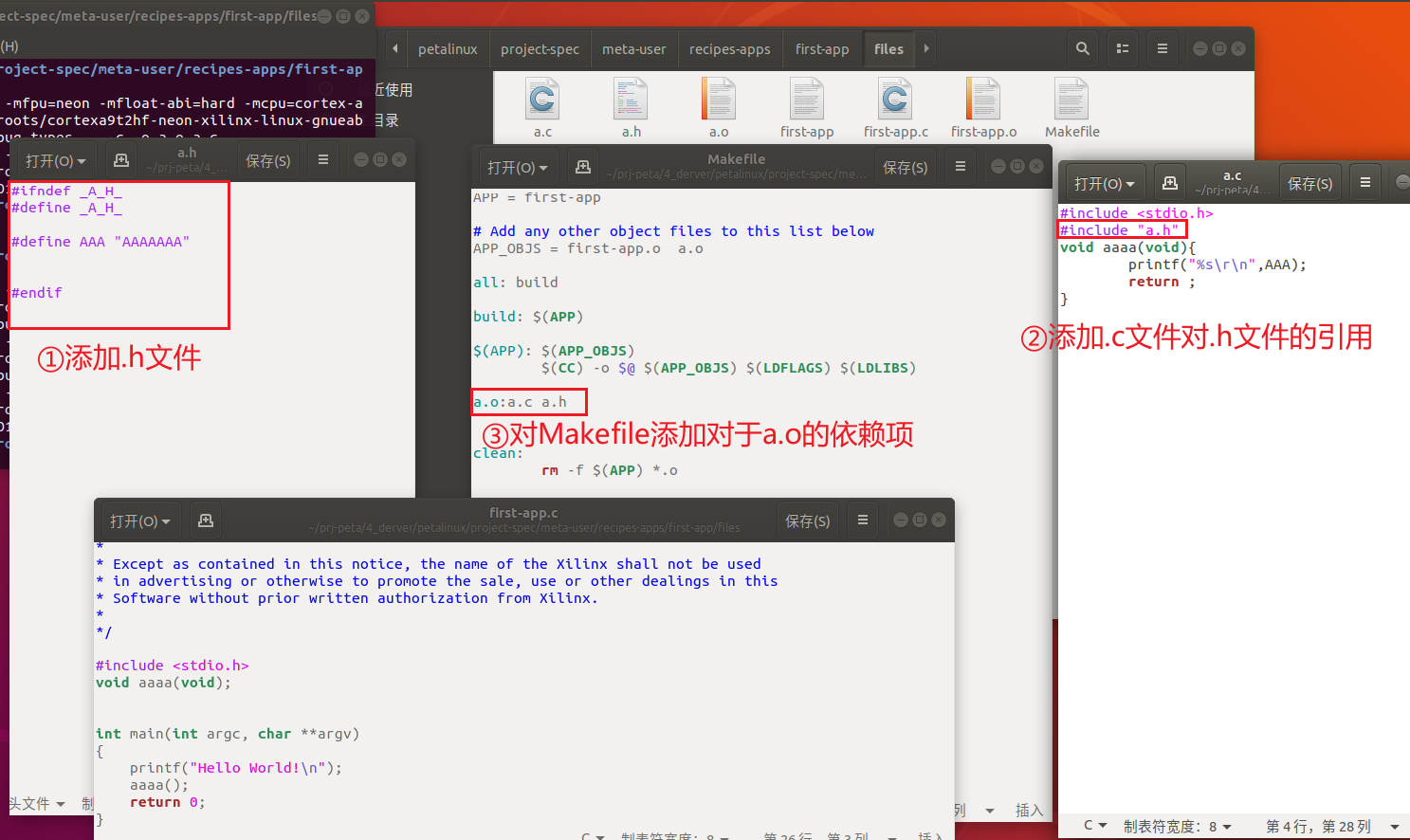Click the search icon in Files toolbar
This screenshot has height=840, width=1410.
(x=1082, y=48)
